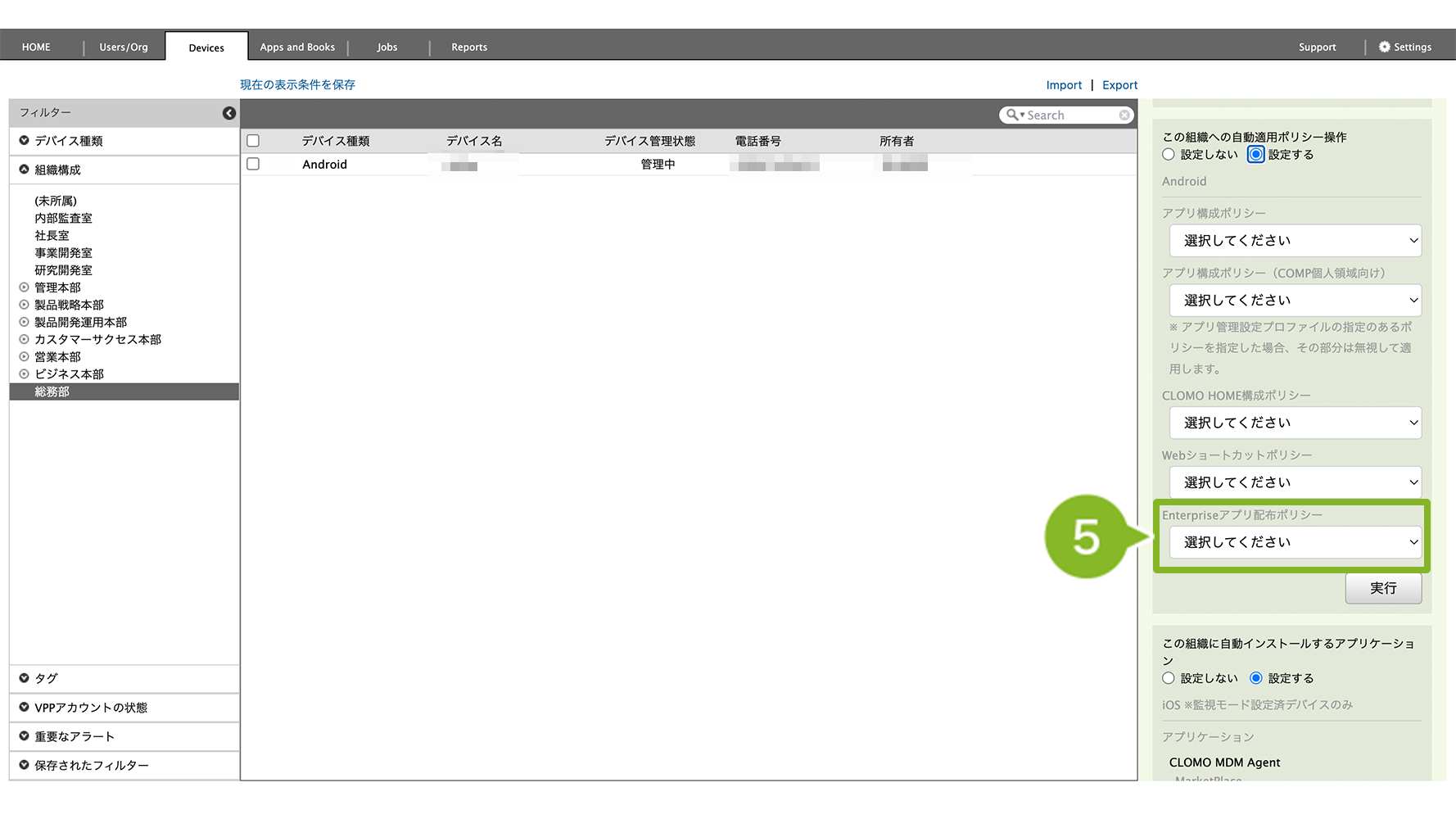The image size is (1456, 819).
Task: Select 設定しない for auto-apply policy
Action: 1169,155
